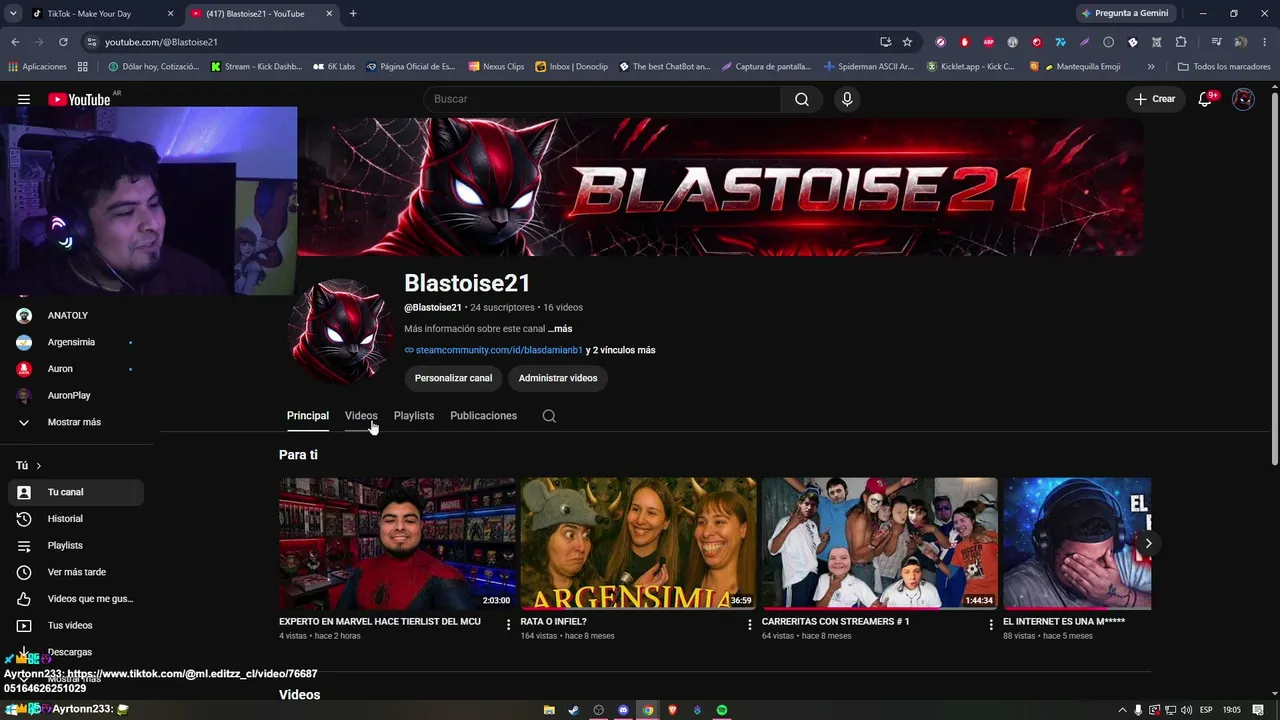Bookmark this page with the star
The height and width of the screenshot is (720, 1280).
pyautogui.click(x=907, y=42)
